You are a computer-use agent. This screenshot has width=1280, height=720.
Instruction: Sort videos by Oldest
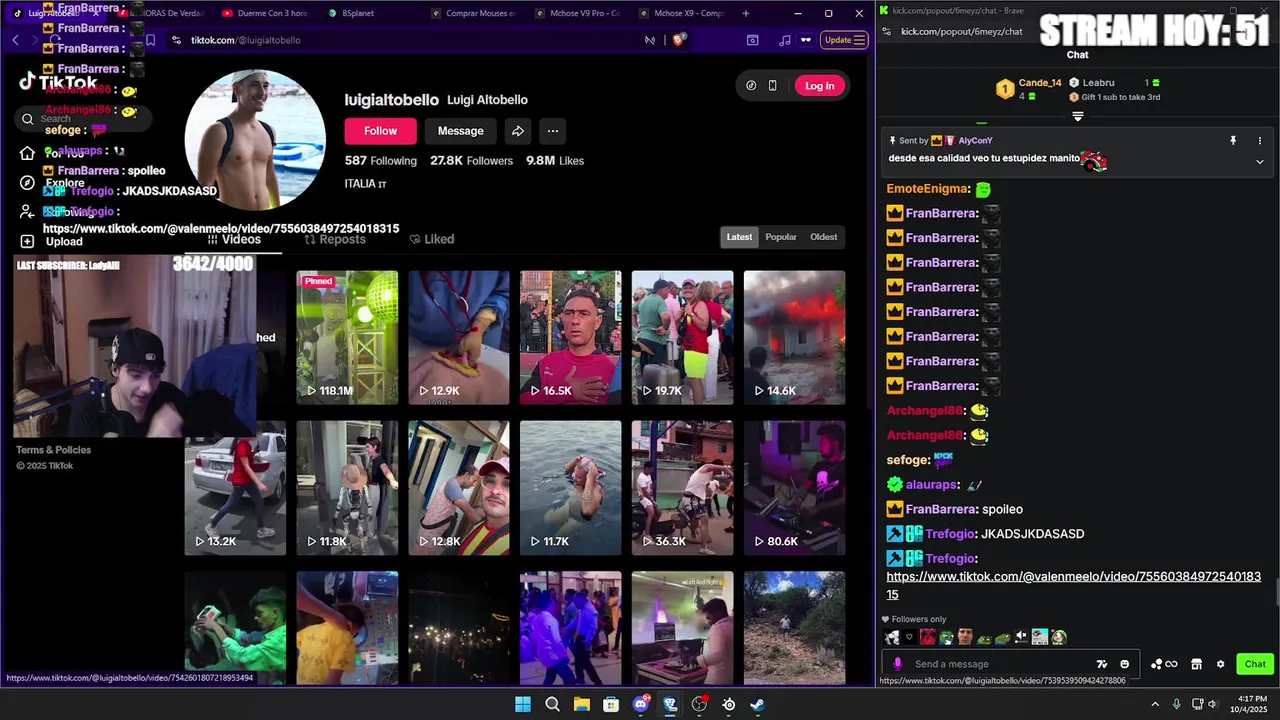(x=824, y=237)
